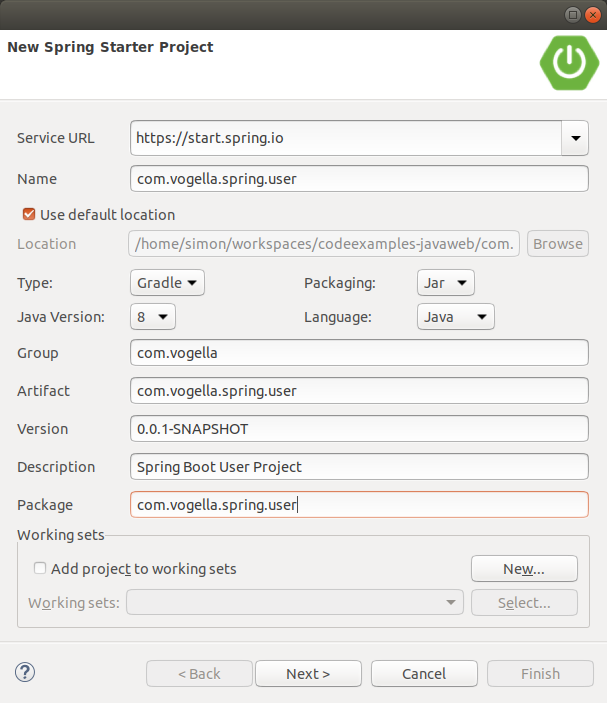The width and height of the screenshot is (607, 703).
Task: Close the dialog with the title bar X
Action: [x=592, y=14]
